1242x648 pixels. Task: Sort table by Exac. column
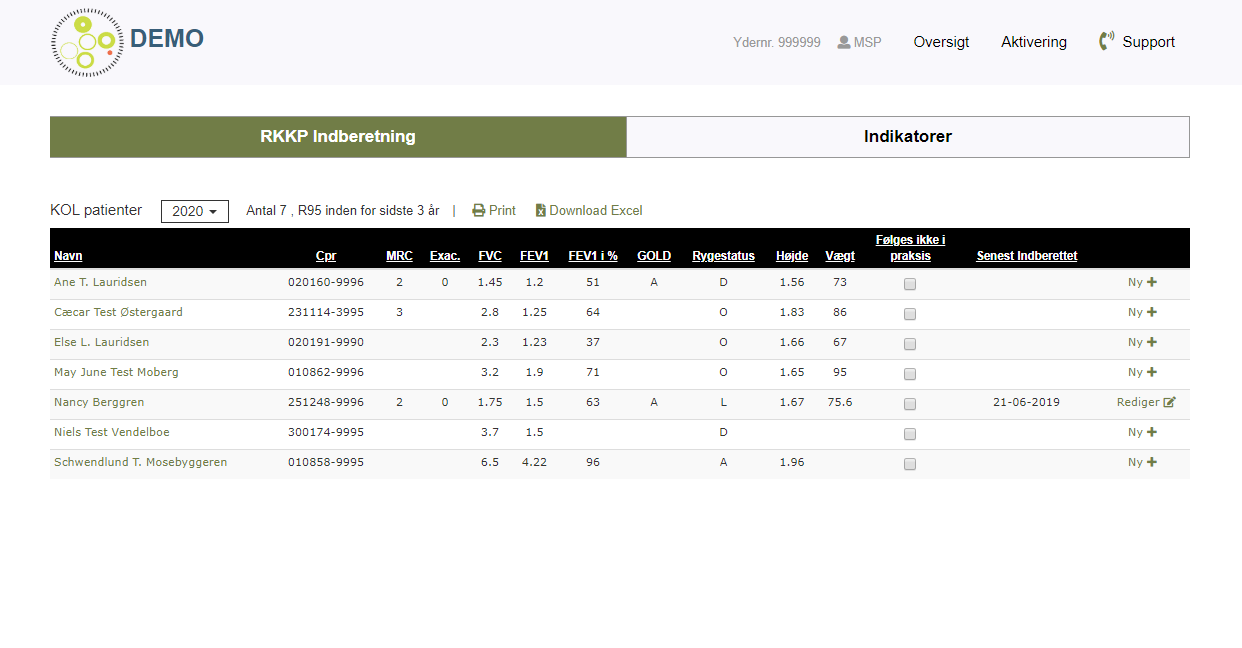click(x=445, y=256)
